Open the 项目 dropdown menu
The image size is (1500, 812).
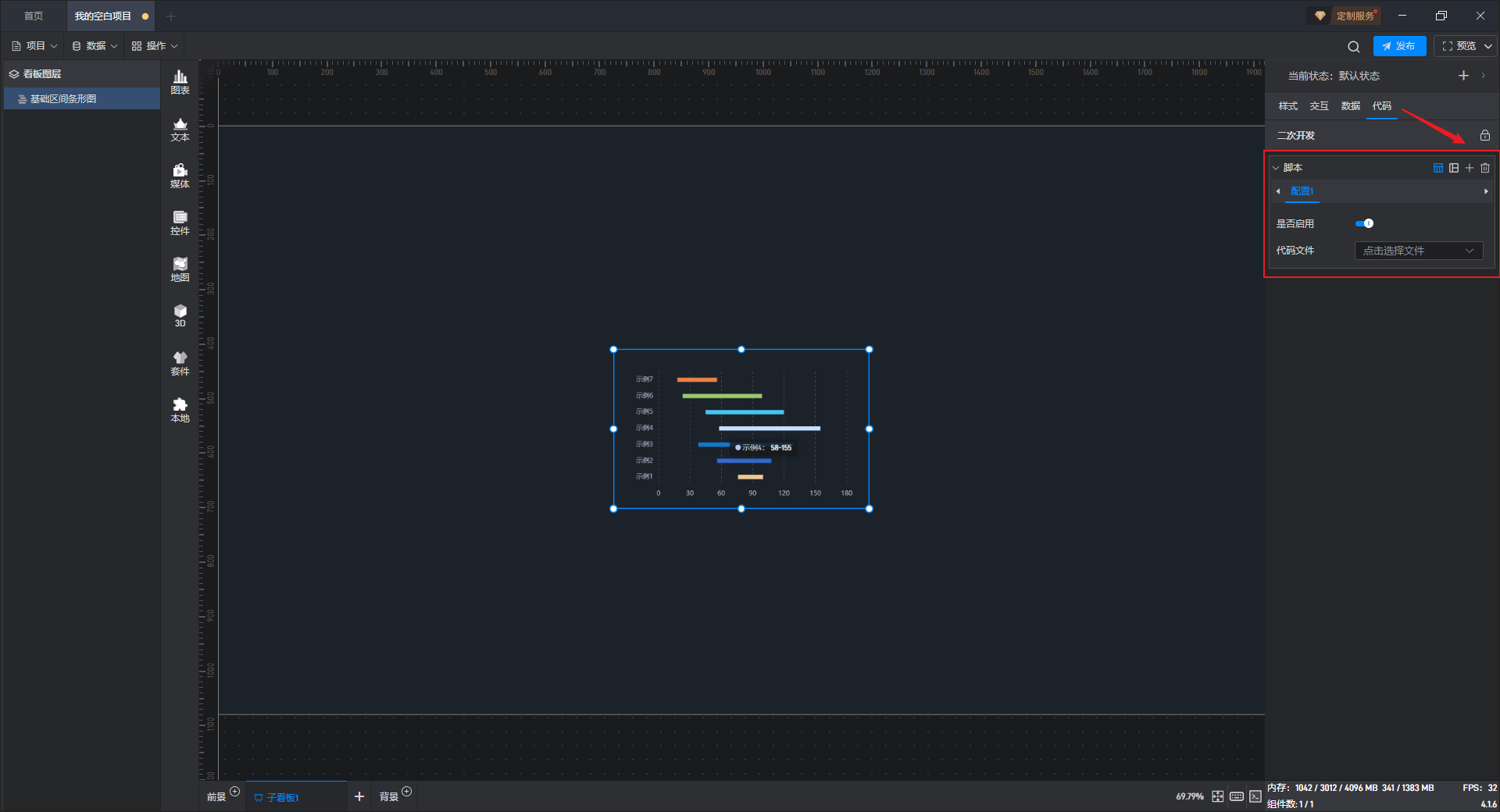click(35, 46)
